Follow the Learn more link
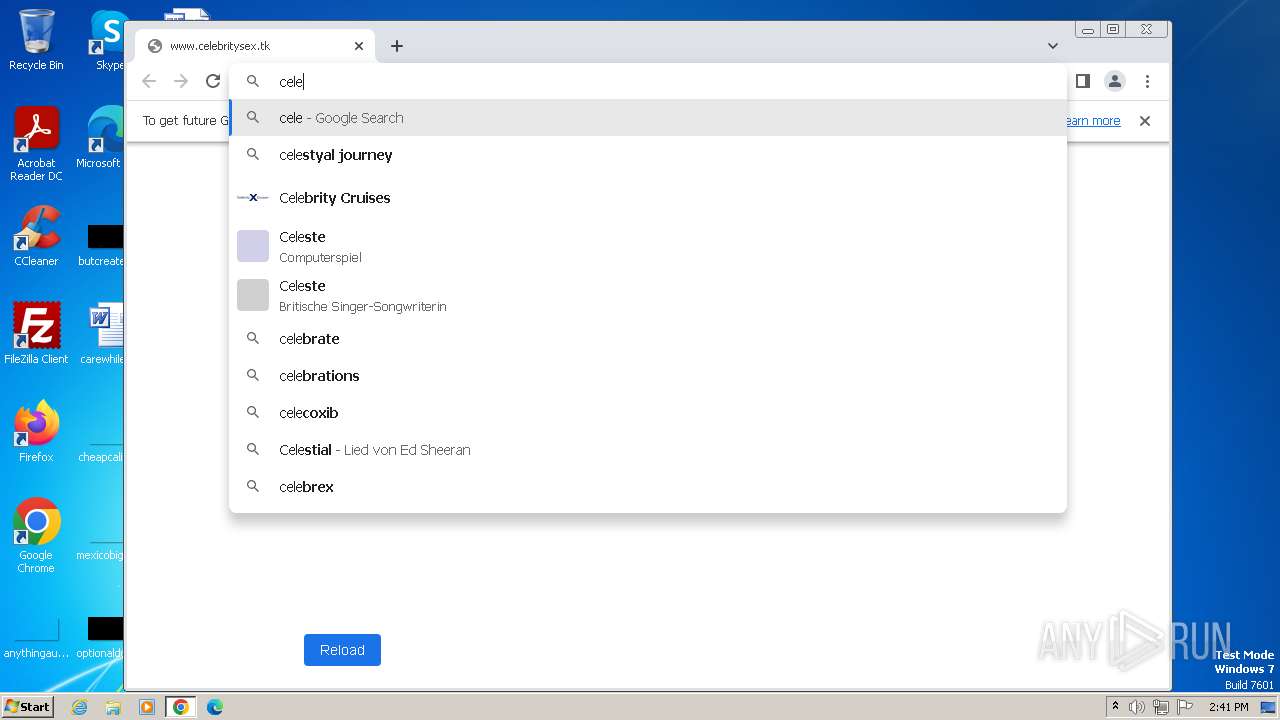This screenshot has width=1280, height=720. [x=1092, y=121]
